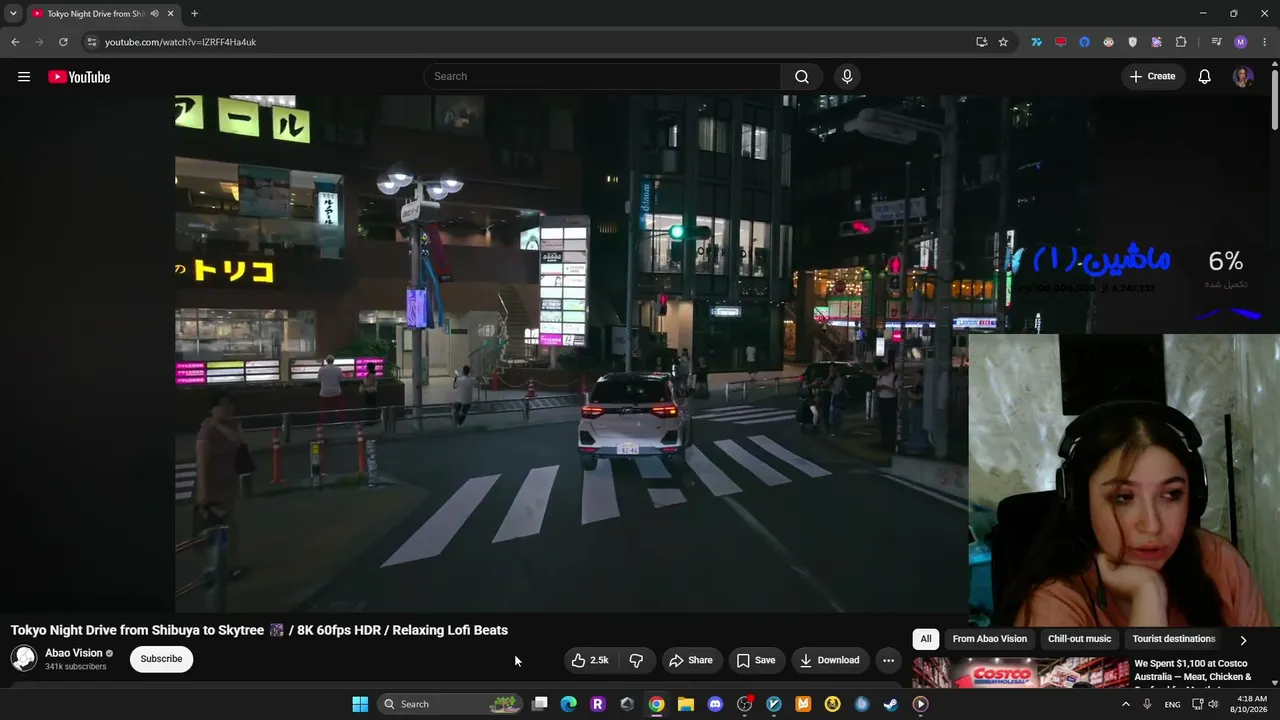Close the Tokyo Night Drive tab
1280x720 pixels.
click(170, 14)
